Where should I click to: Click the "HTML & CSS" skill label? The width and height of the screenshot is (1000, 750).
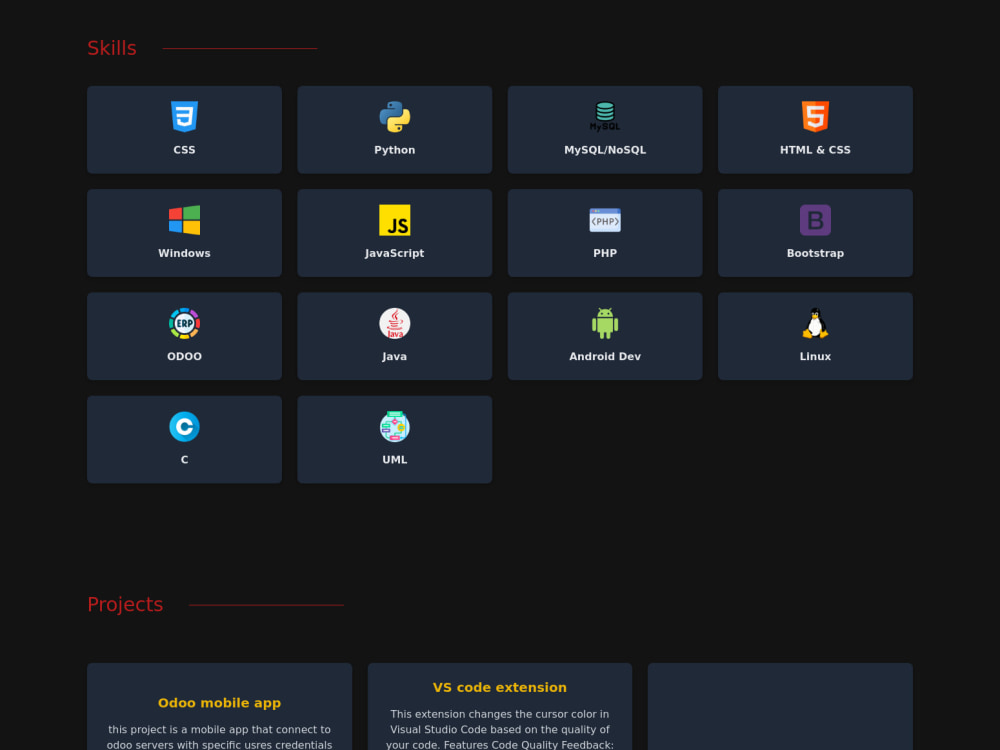(815, 150)
